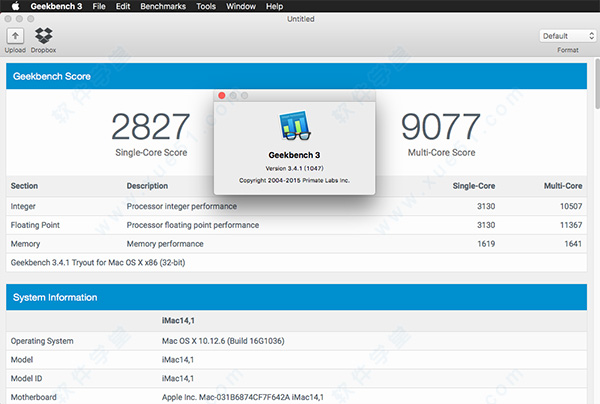Close the About Geekbench 3 dialog
Image resolution: width=600 pixels, height=404 pixels.
coord(222,95)
